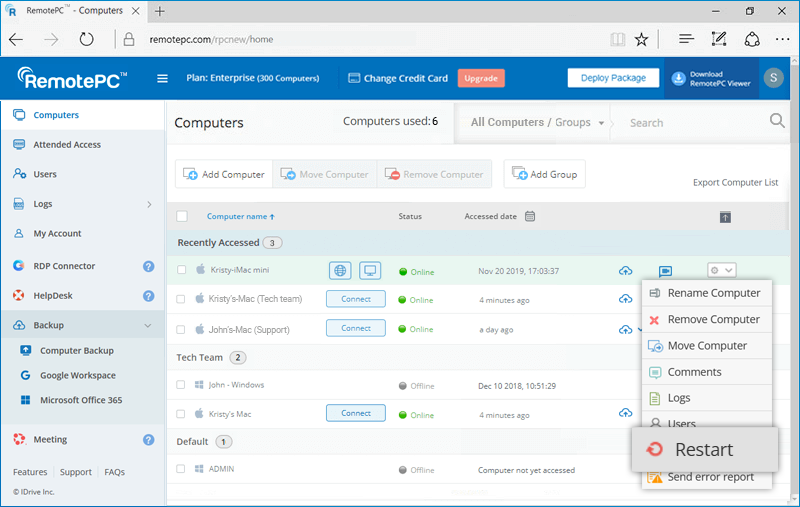Open chat icon for Kristy-iMac mini
This screenshot has height=507, width=800.
[x=665, y=271]
